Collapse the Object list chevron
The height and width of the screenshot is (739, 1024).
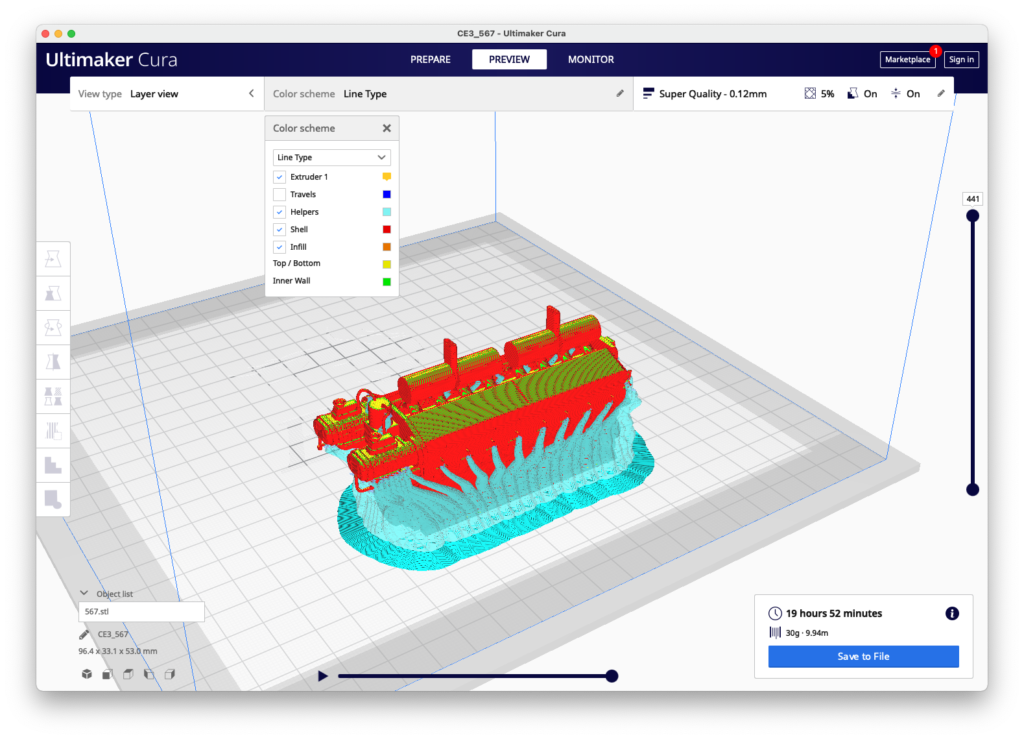[84, 593]
